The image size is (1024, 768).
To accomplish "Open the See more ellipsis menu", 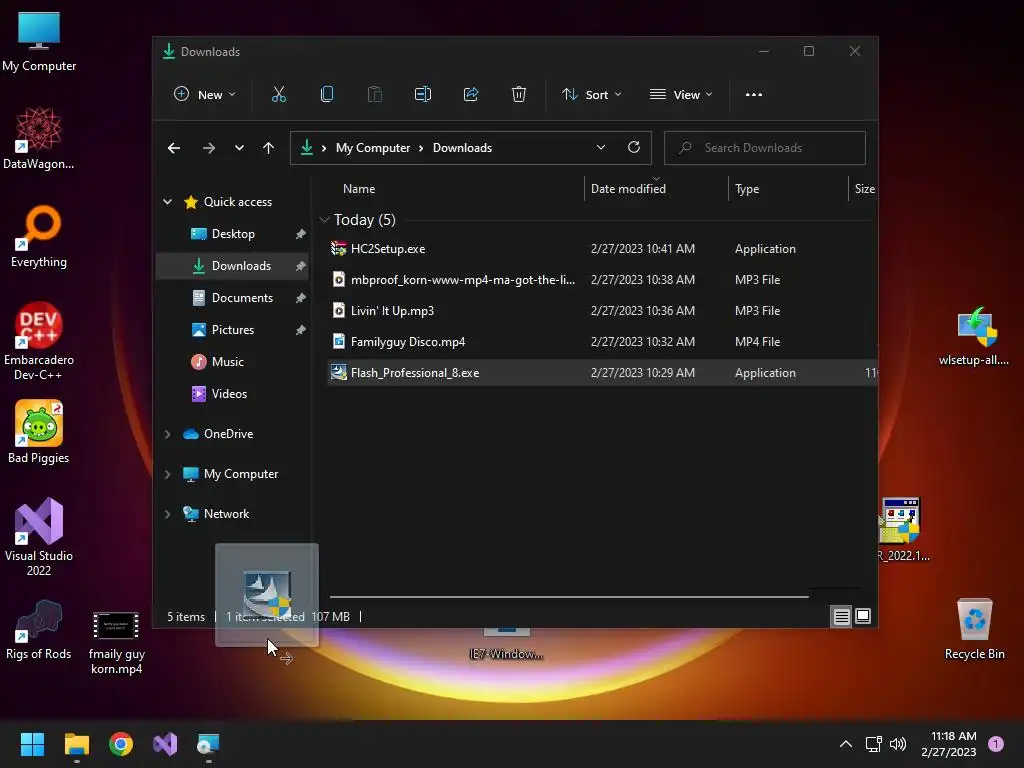I will (x=754, y=95).
